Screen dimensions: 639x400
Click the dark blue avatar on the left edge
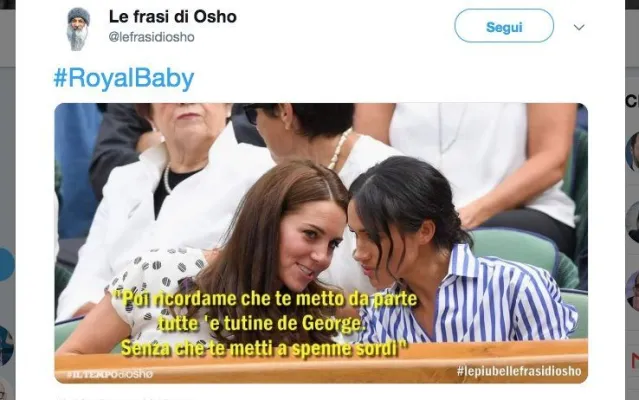tap(7, 345)
